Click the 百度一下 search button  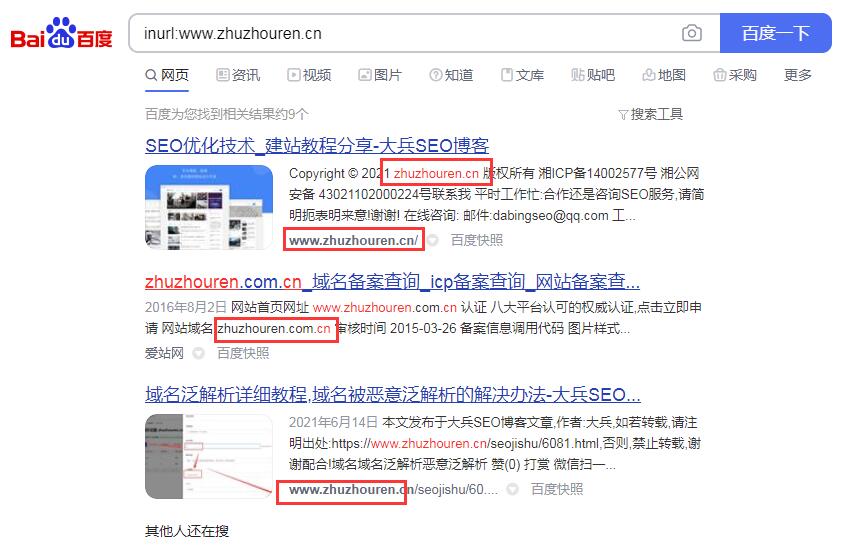776,33
